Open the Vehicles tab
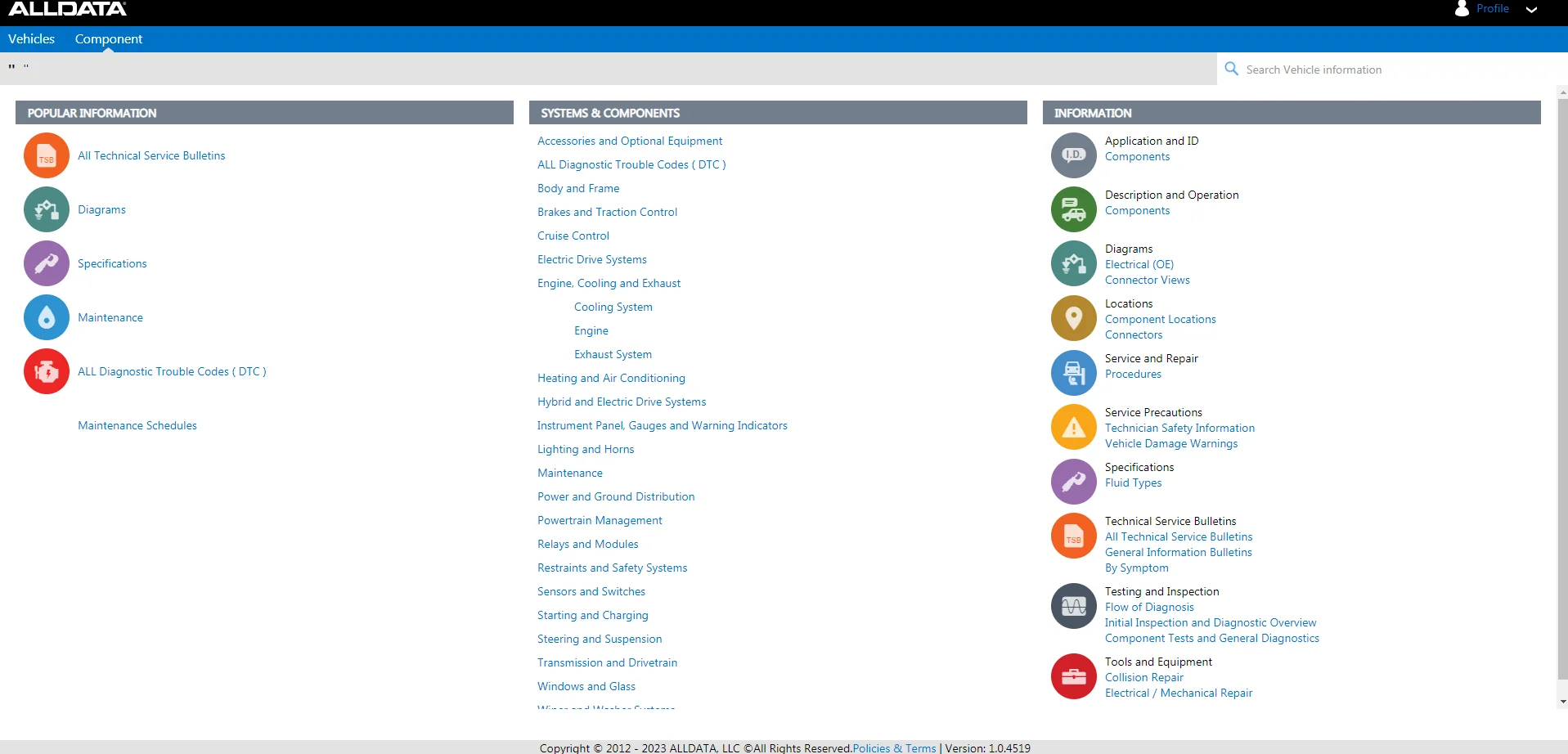This screenshot has height=754, width=1568. [31, 38]
